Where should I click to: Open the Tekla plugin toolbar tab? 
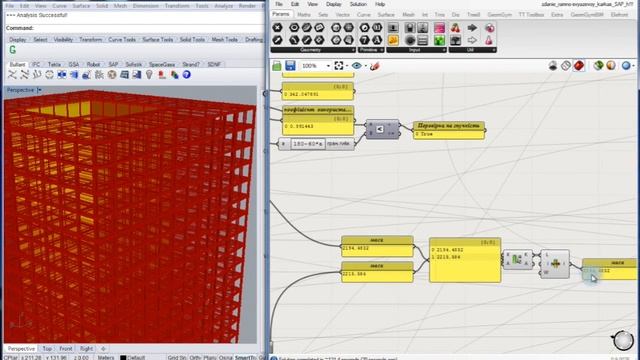click(54, 64)
